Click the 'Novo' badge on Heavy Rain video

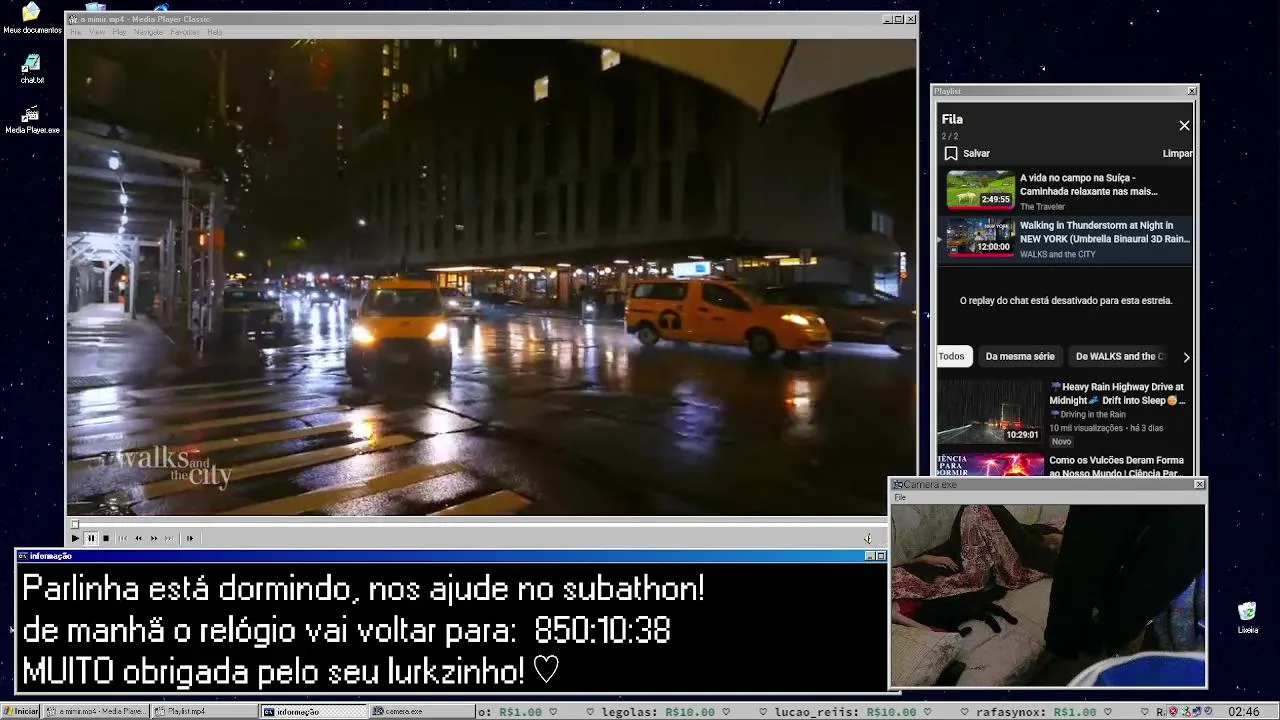(x=1061, y=441)
